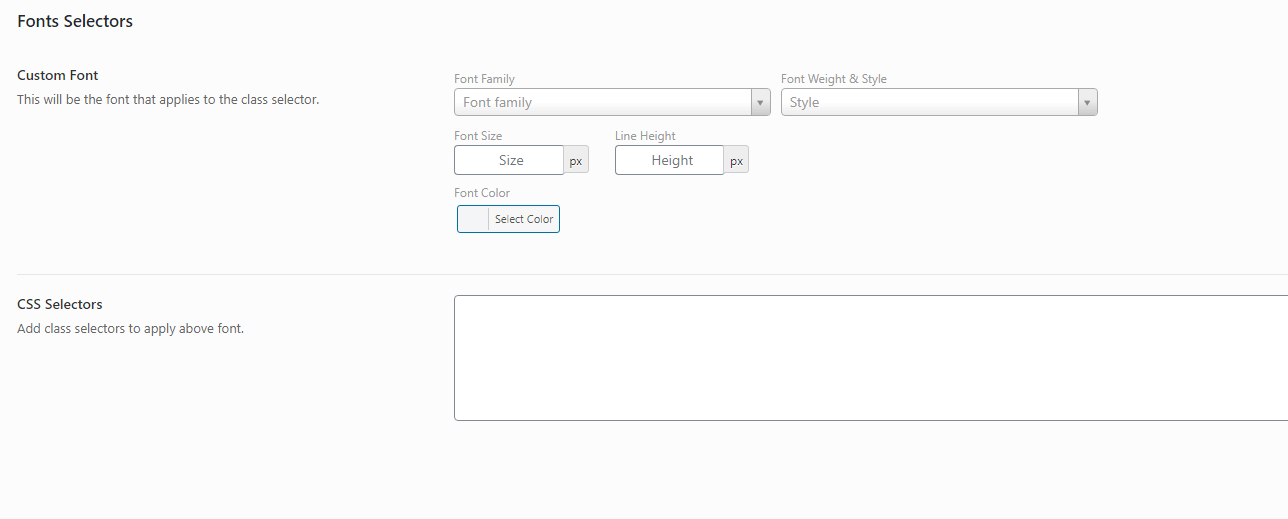This screenshot has height=519, width=1288.
Task: Click the Font Size field label
Action: click(478, 136)
